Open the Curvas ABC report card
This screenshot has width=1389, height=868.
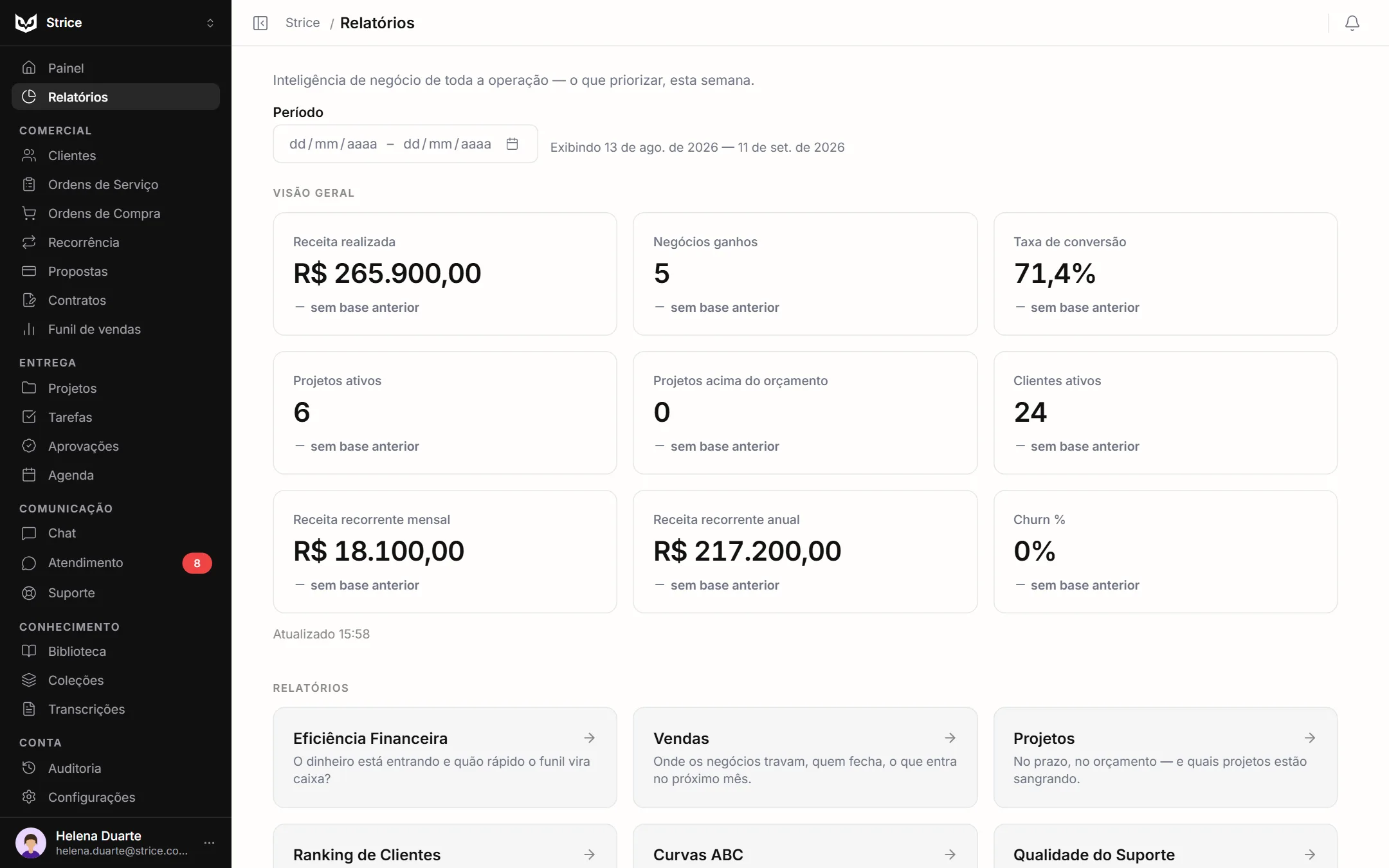(x=805, y=846)
